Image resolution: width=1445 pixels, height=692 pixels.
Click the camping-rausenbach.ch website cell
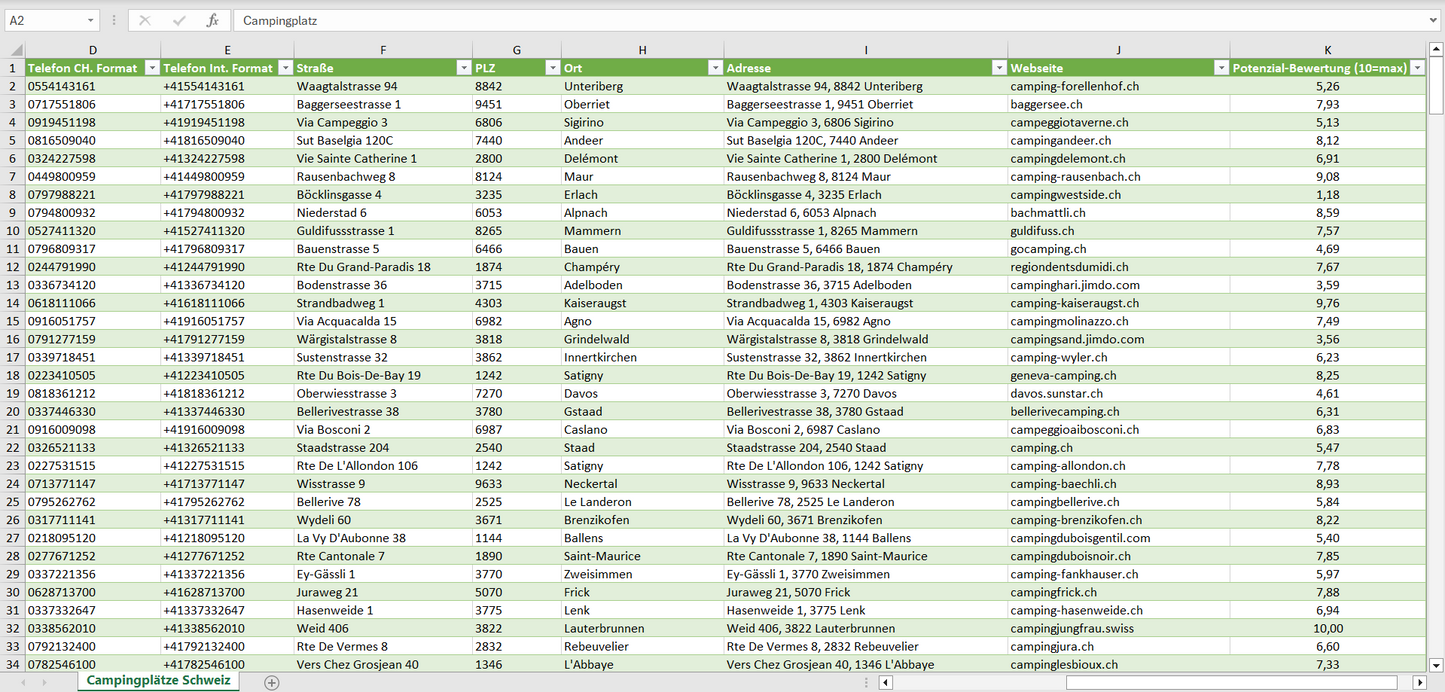pyautogui.click(x=1075, y=177)
